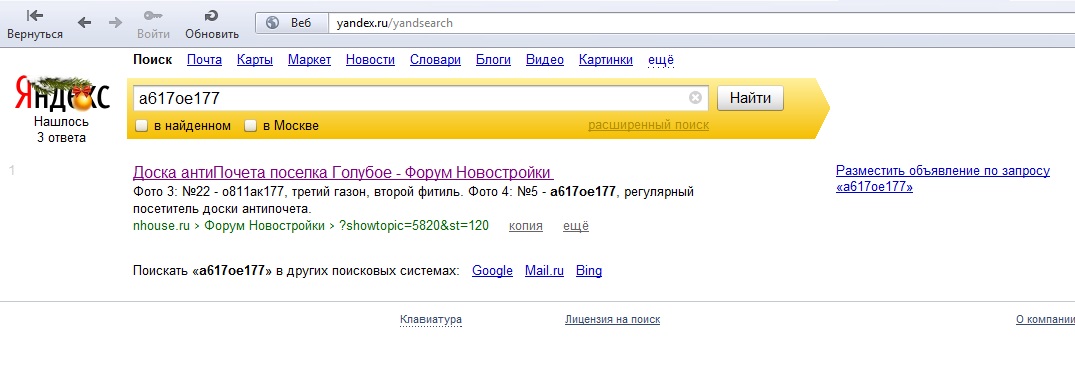
Task: Select the Поиск tab
Action: pos(152,60)
